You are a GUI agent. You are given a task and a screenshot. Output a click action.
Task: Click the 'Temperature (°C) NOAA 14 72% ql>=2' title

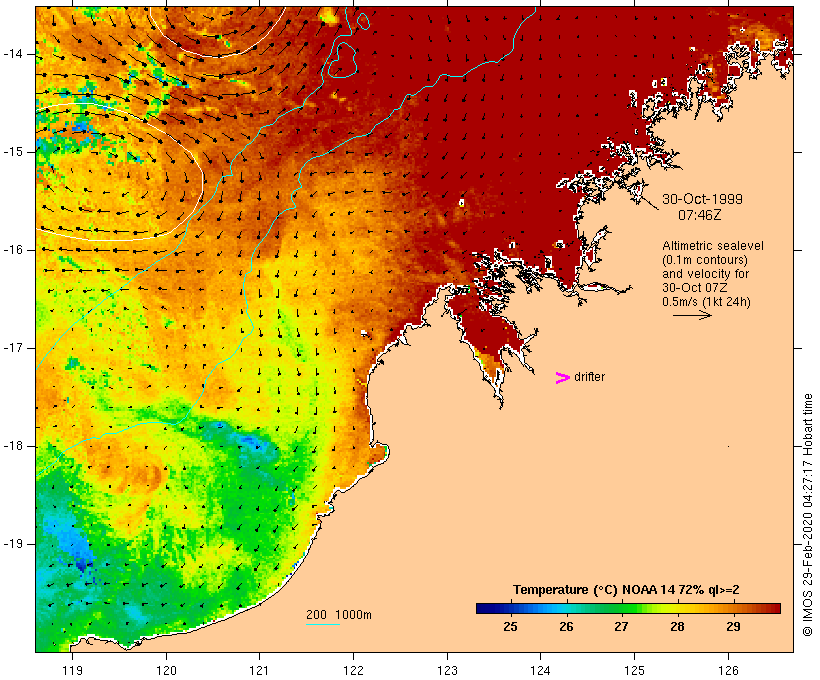click(x=626, y=590)
